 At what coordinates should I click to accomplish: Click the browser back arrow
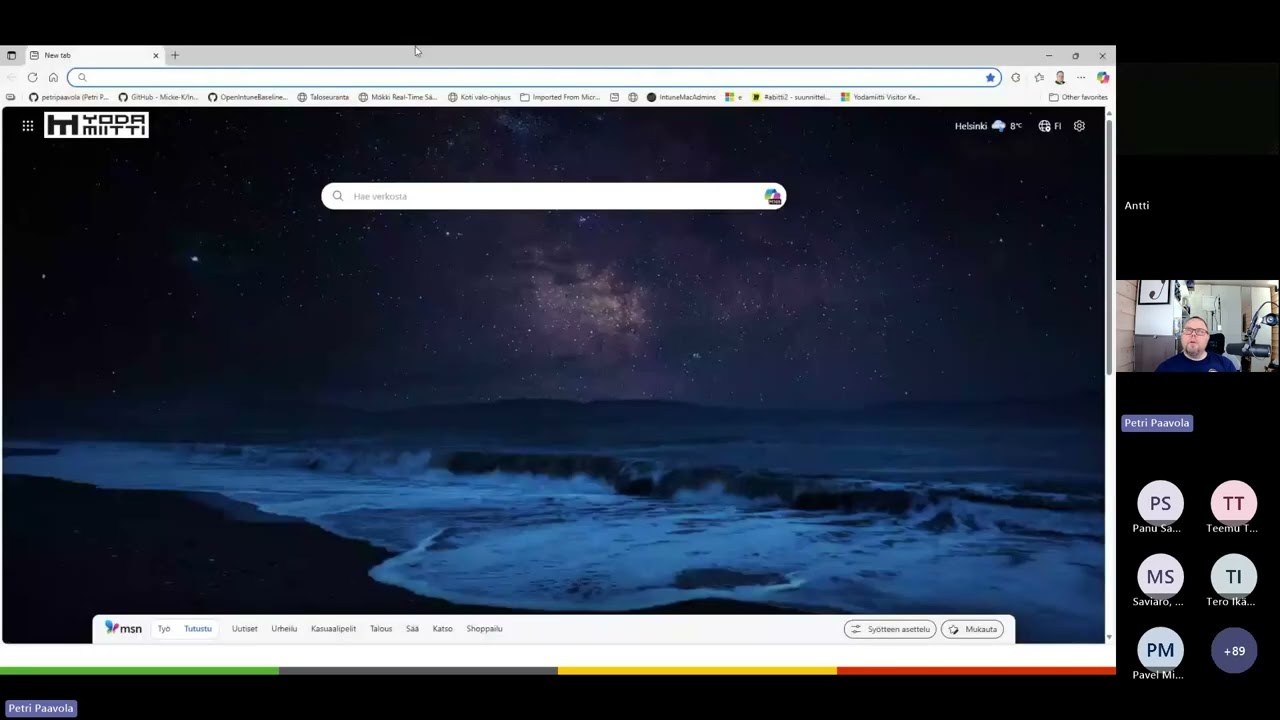click(12, 77)
